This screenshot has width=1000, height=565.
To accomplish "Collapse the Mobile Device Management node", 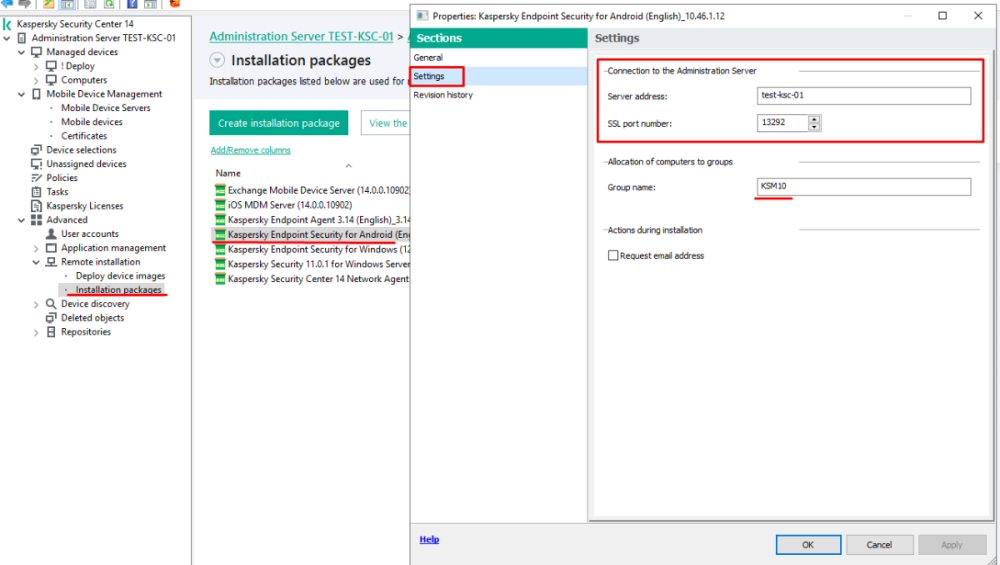I will click(x=22, y=94).
